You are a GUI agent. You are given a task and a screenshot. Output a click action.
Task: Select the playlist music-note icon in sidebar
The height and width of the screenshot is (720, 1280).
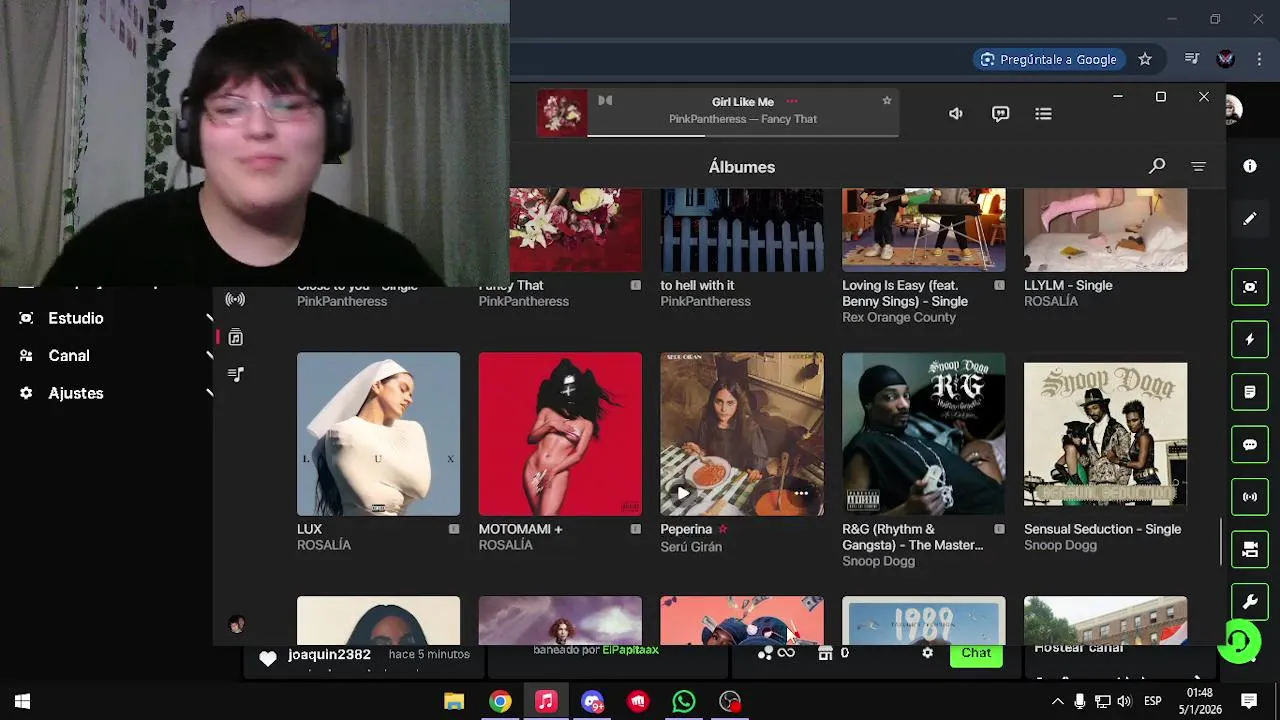click(235, 374)
